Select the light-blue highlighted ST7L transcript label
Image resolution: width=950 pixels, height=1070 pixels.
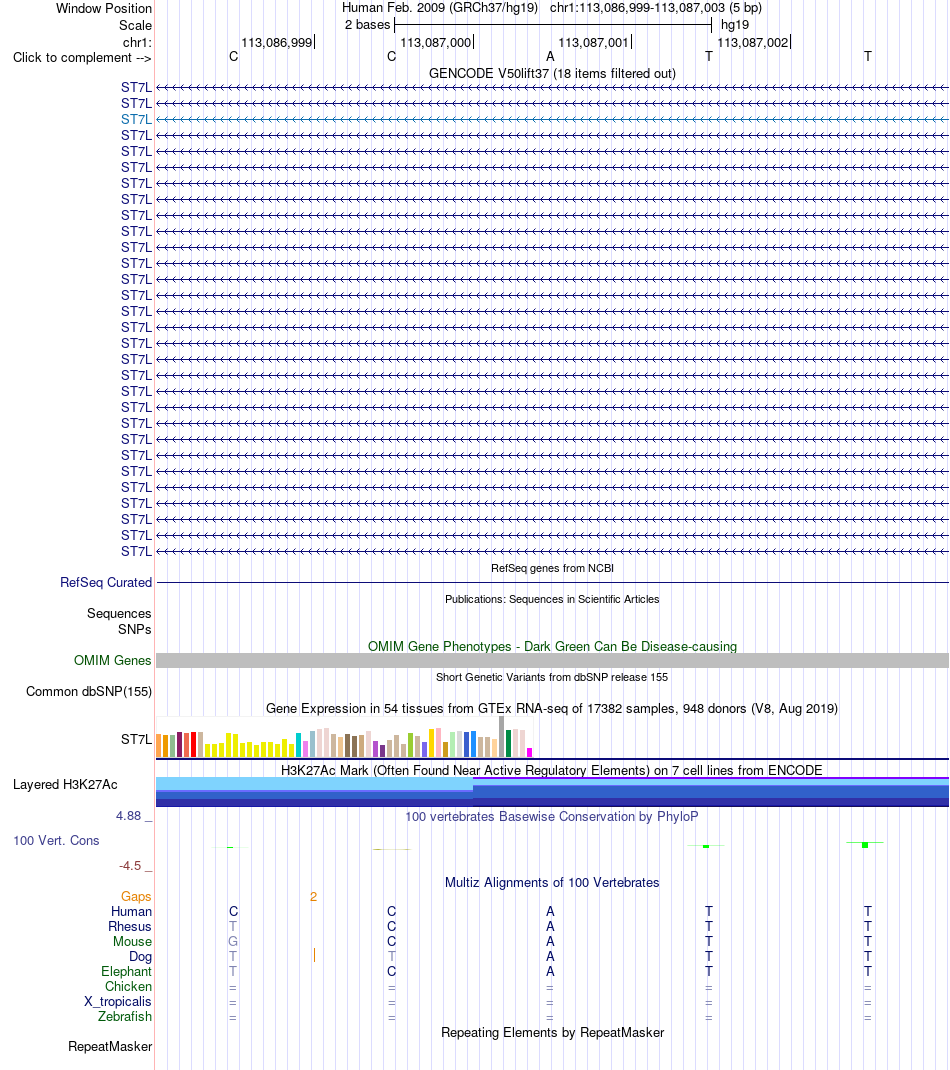click(136, 119)
